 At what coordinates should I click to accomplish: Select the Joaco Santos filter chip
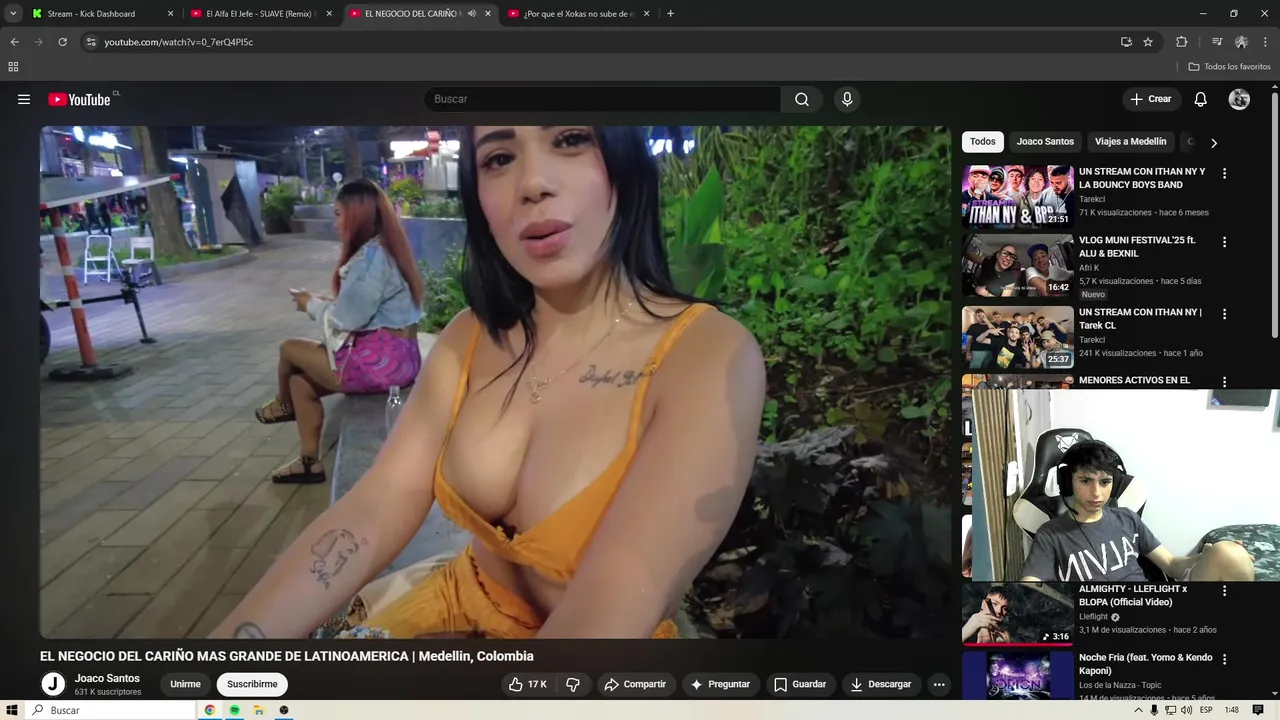click(1045, 142)
